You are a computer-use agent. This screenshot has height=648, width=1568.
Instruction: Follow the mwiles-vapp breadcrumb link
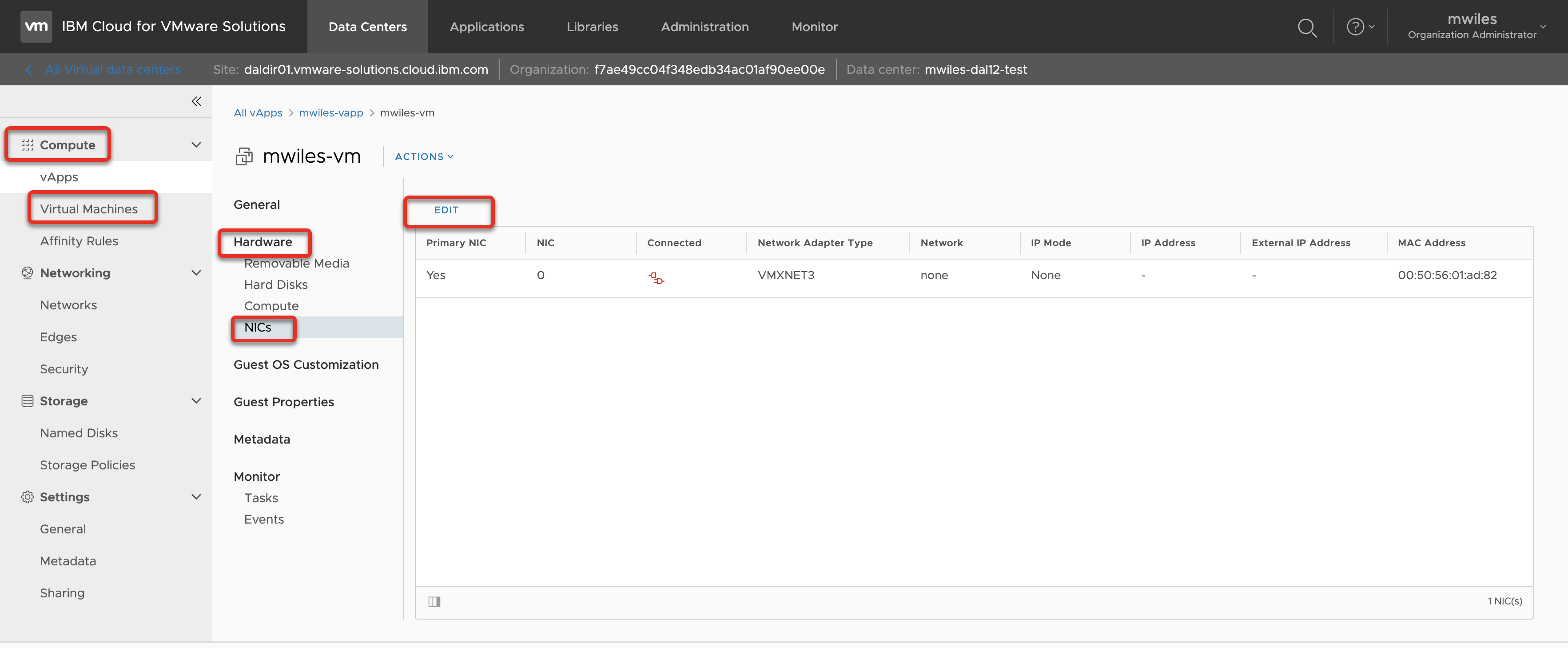tap(330, 113)
